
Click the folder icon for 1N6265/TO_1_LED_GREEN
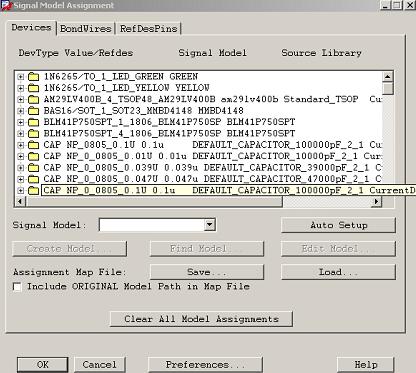coord(33,77)
